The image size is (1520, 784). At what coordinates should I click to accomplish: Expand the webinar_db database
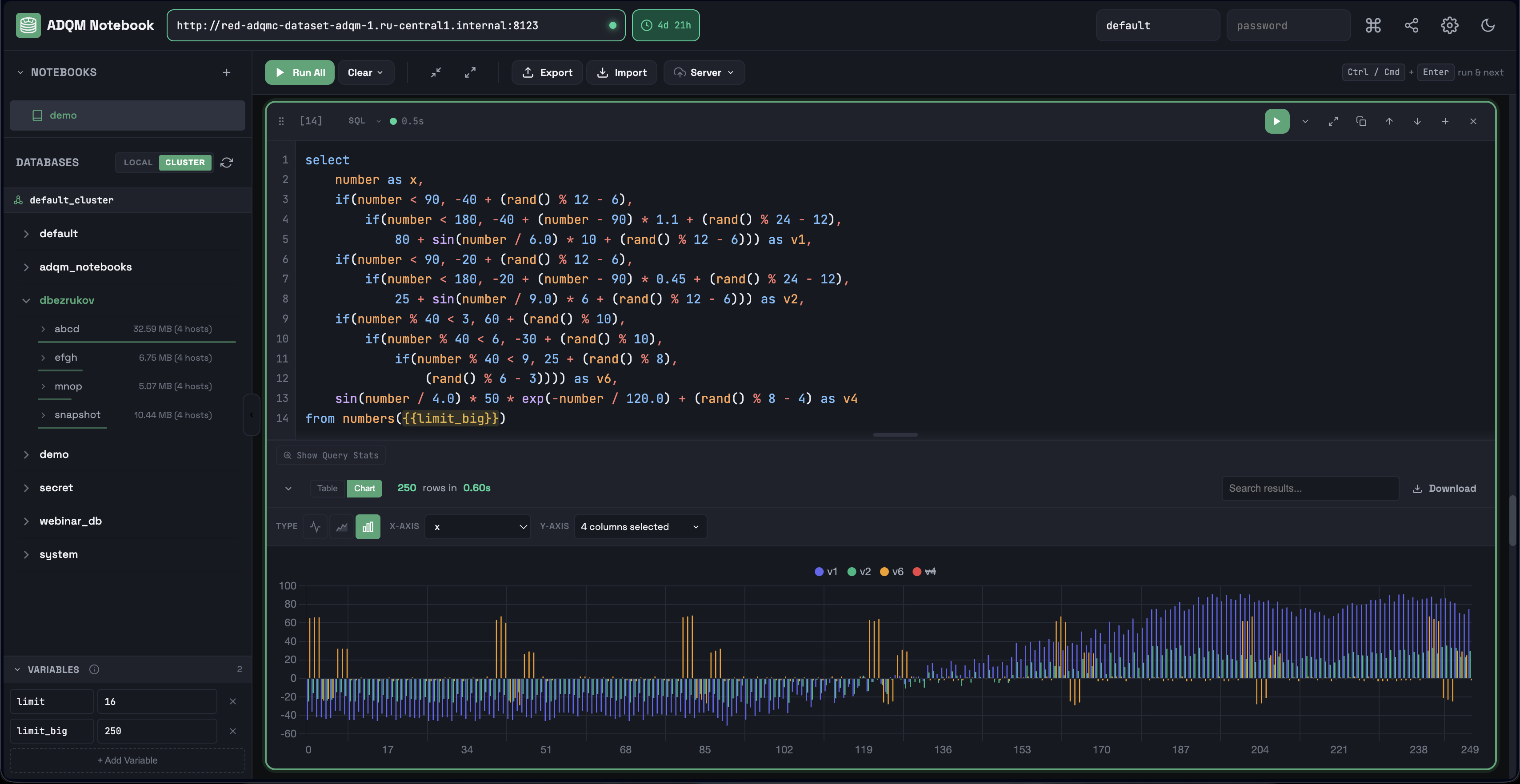[x=70, y=521]
